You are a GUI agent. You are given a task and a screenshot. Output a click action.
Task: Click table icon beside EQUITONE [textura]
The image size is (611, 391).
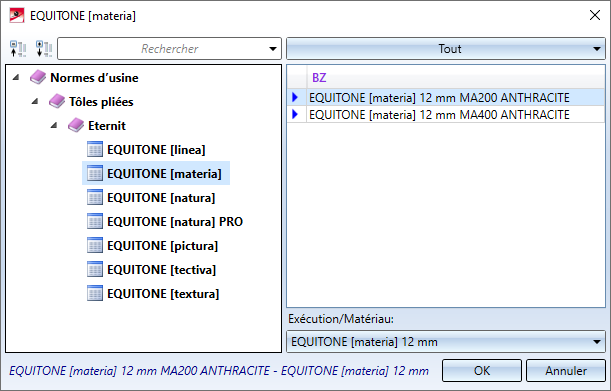95,294
